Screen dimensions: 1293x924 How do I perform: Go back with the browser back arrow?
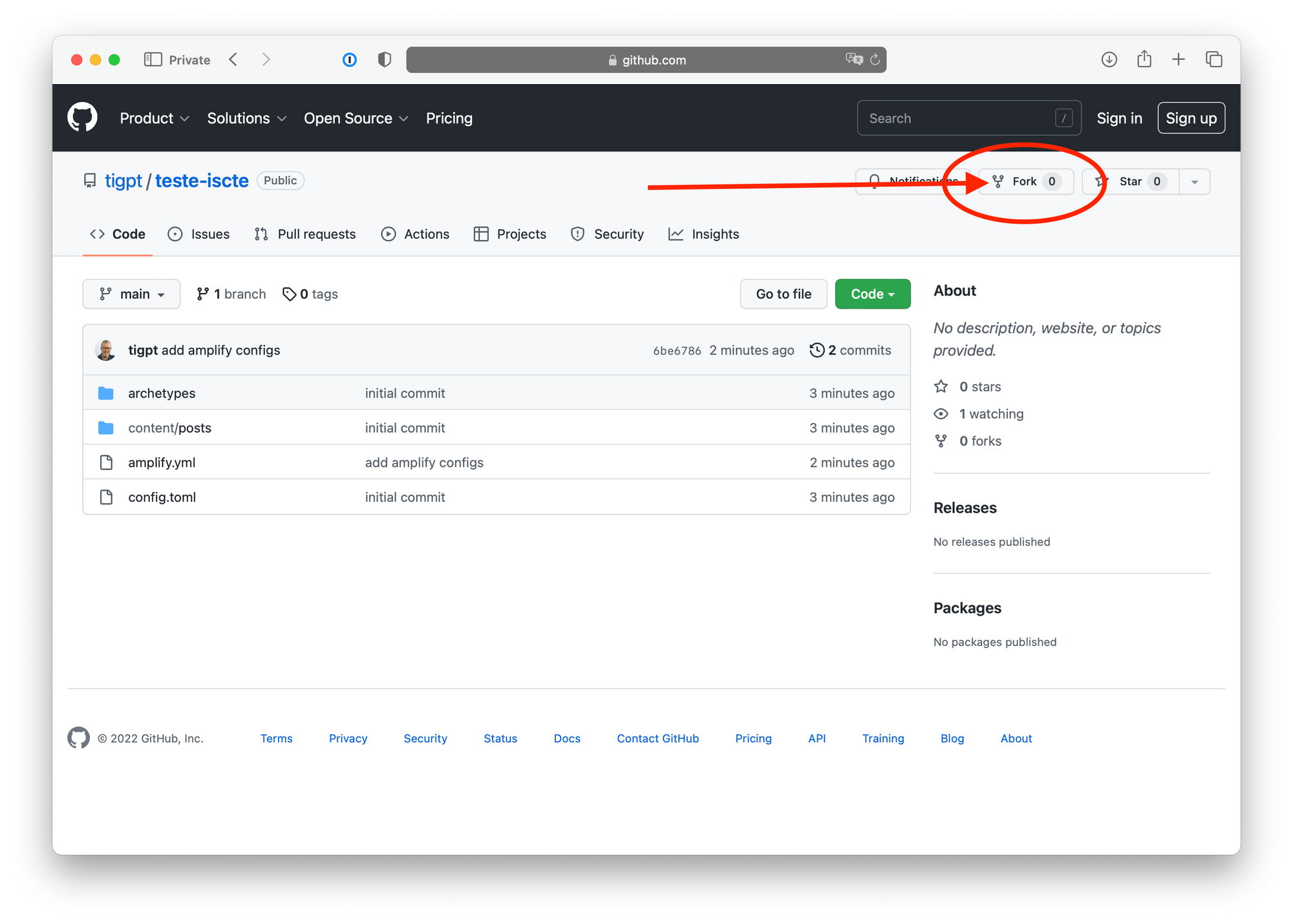[233, 59]
